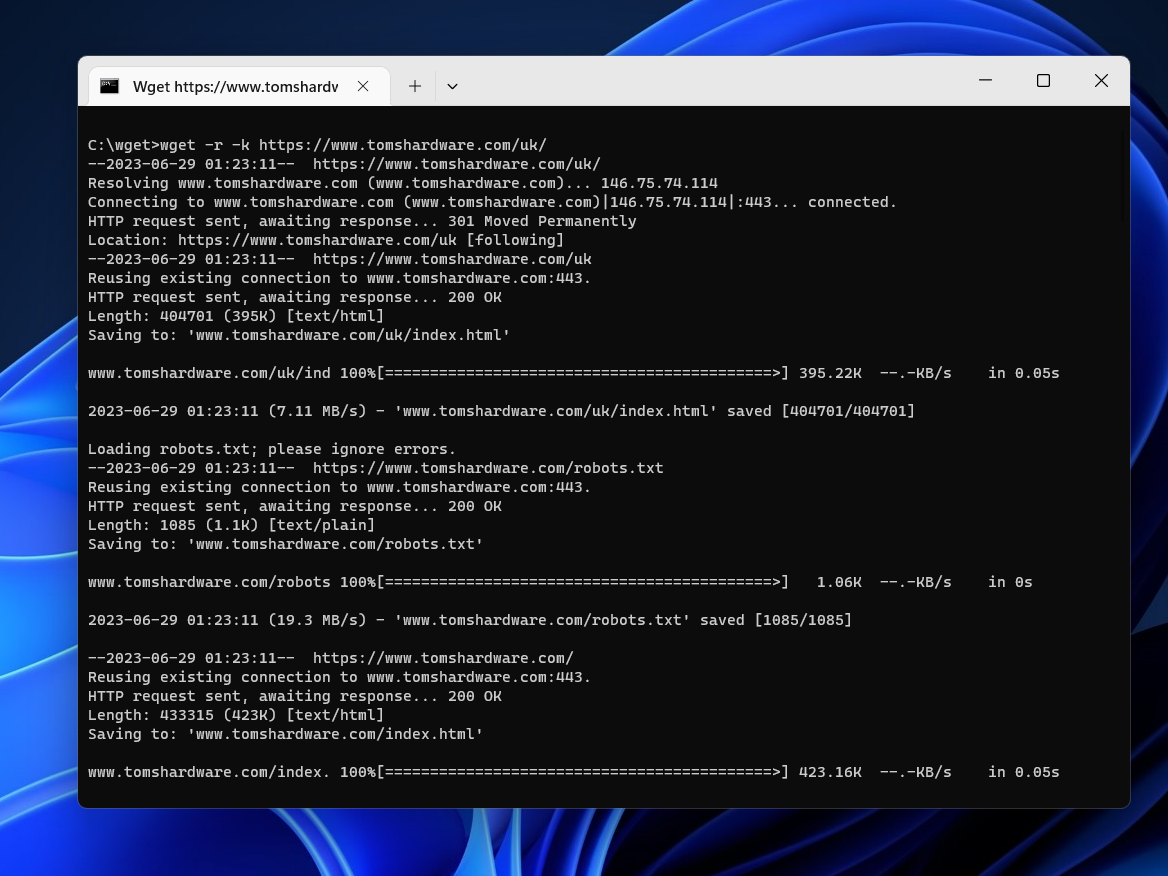
Task: Open a new terminal tab
Action: (x=415, y=86)
